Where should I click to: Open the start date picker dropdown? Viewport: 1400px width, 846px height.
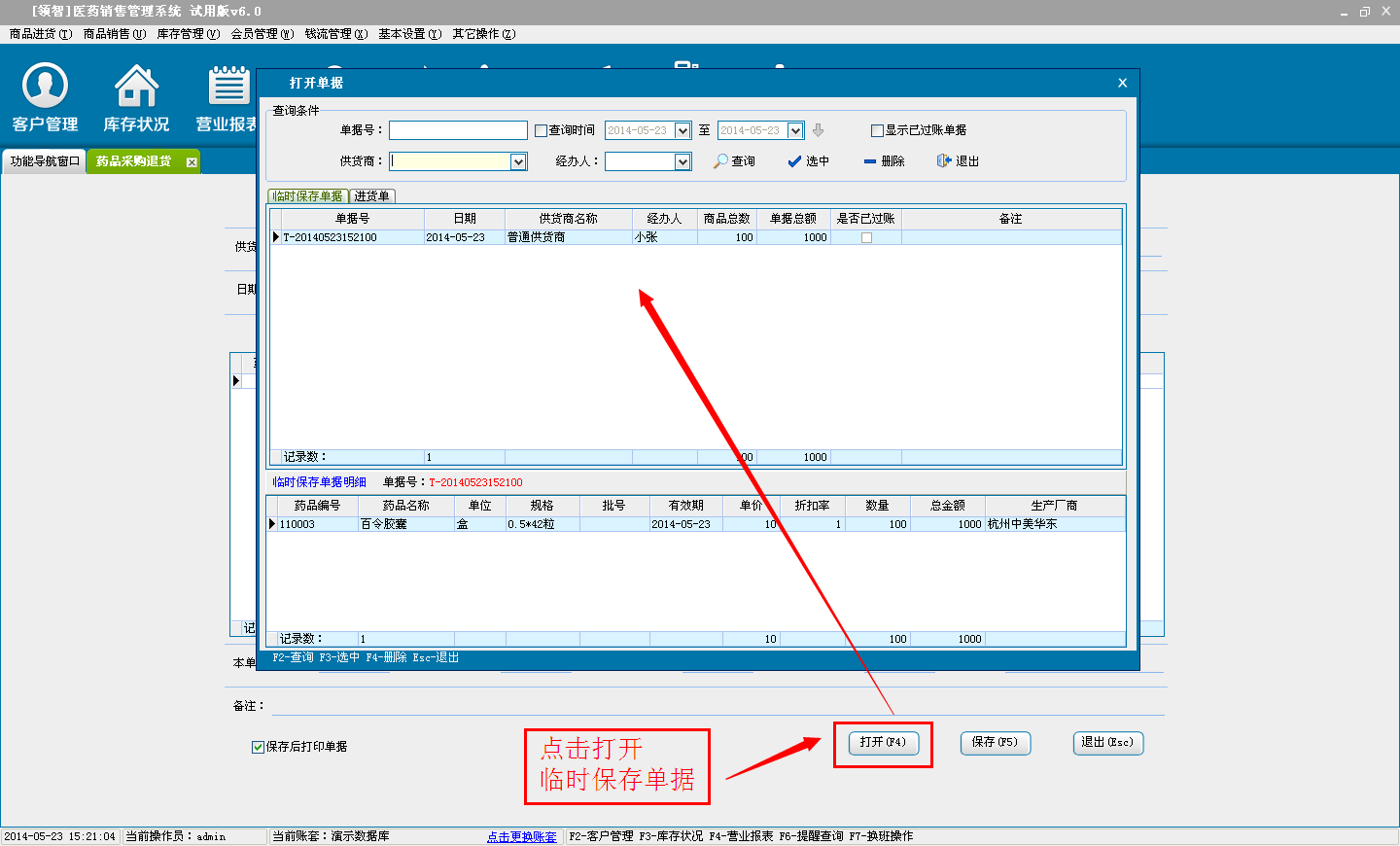click(x=682, y=130)
